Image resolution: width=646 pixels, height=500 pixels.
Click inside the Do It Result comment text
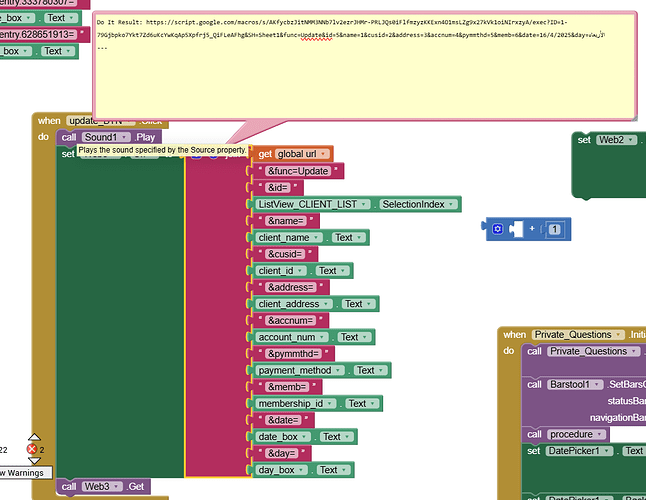point(351,35)
